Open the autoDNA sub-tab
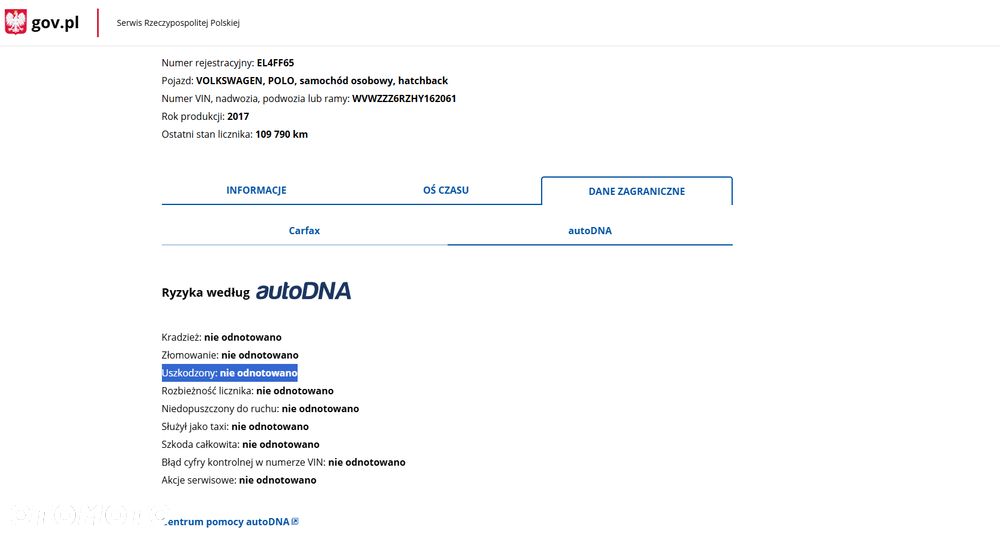 (590, 231)
